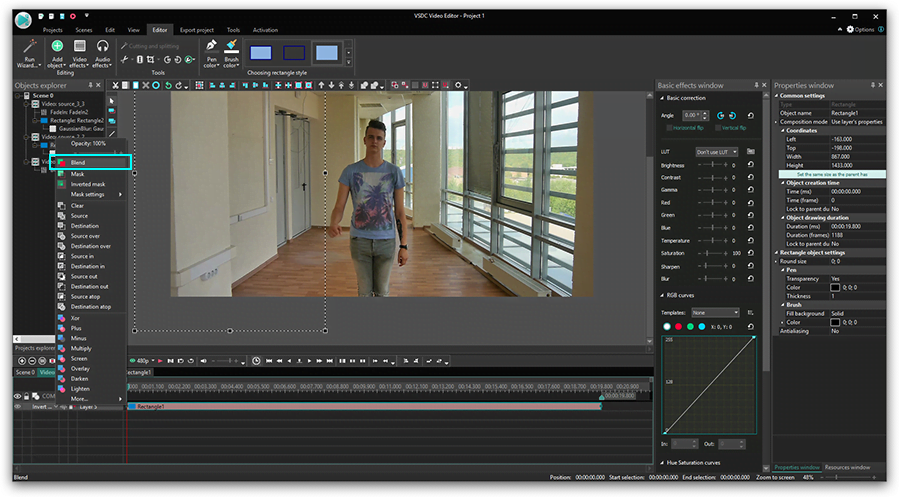This screenshot has width=899, height=497.
Task: Open the LUT folder browse icon
Action: pyautogui.click(x=751, y=152)
